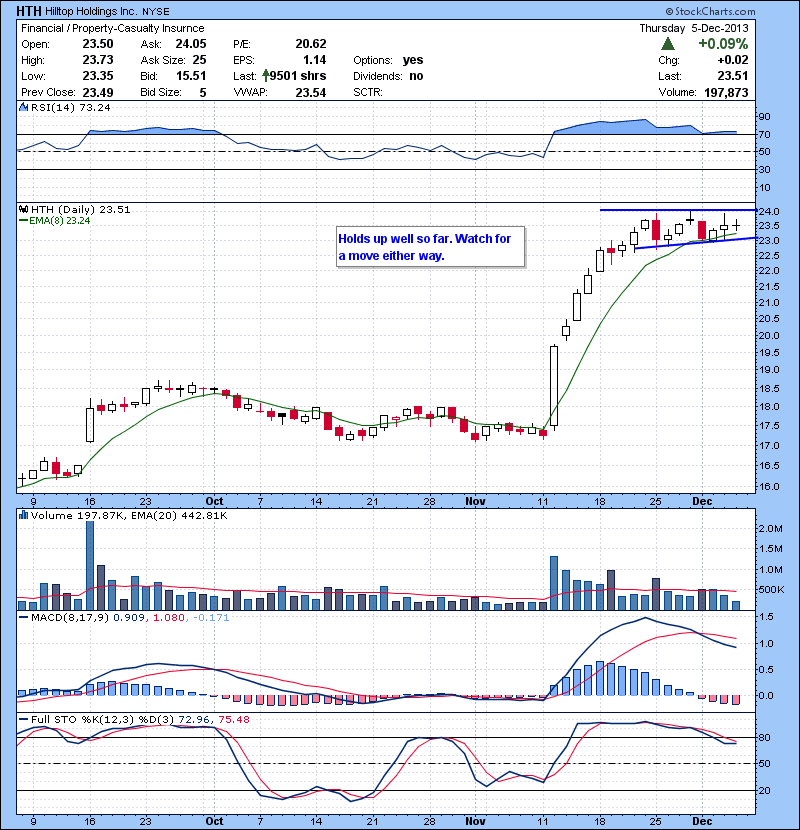Click the 24.0 price axis label
The image size is (800, 830).
point(768,211)
